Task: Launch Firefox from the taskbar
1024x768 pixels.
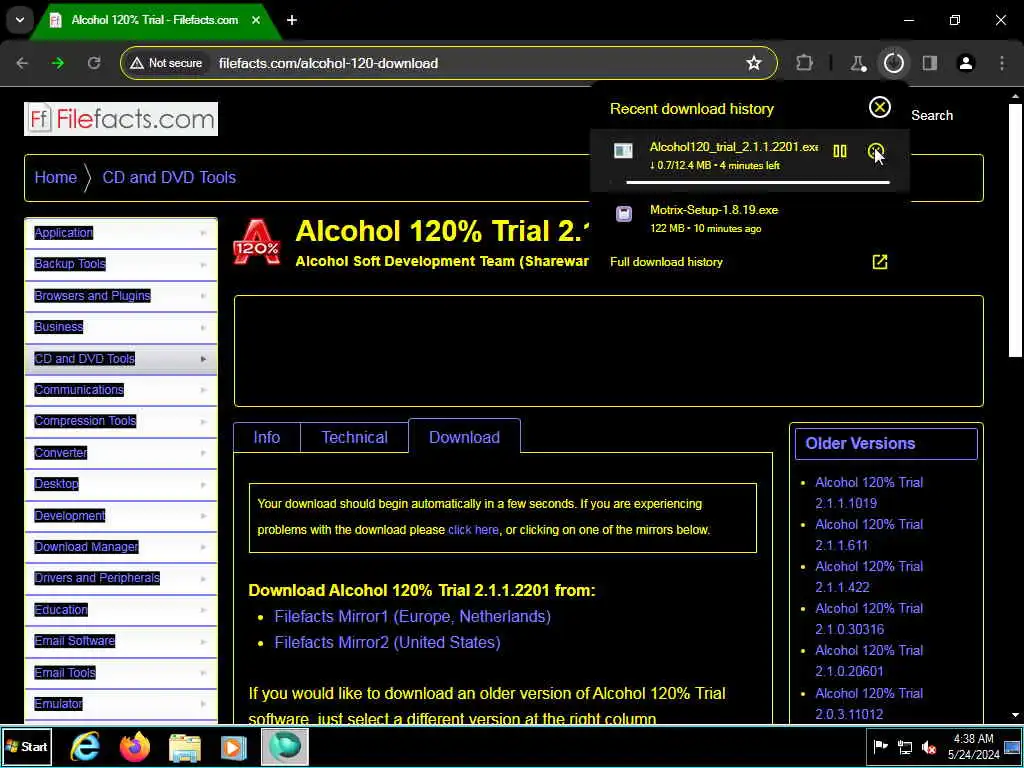Action: [135, 746]
